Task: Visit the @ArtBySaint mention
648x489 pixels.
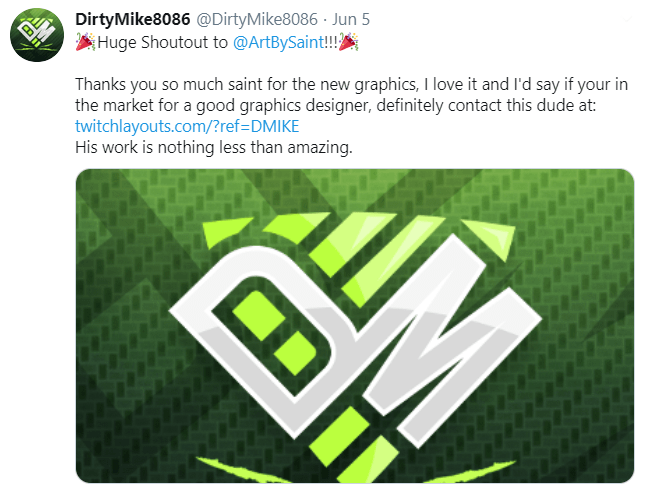Action: click(279, 42)
